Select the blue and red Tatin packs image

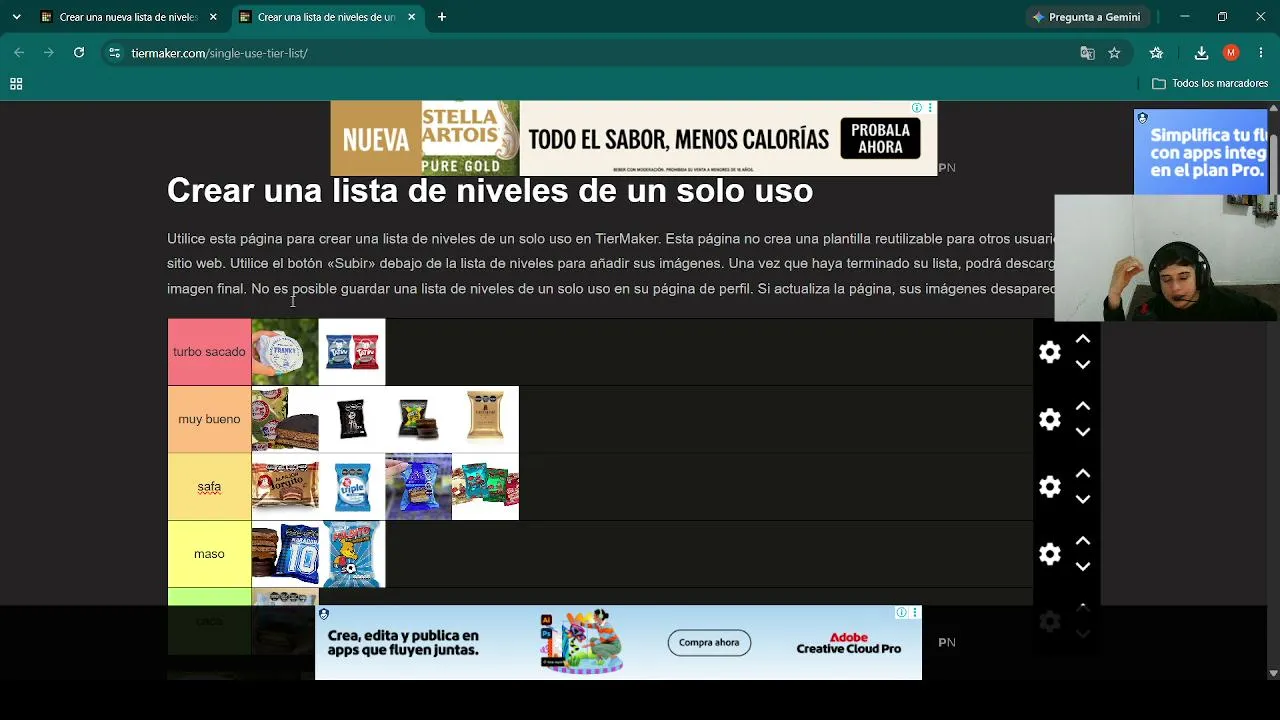352,352
